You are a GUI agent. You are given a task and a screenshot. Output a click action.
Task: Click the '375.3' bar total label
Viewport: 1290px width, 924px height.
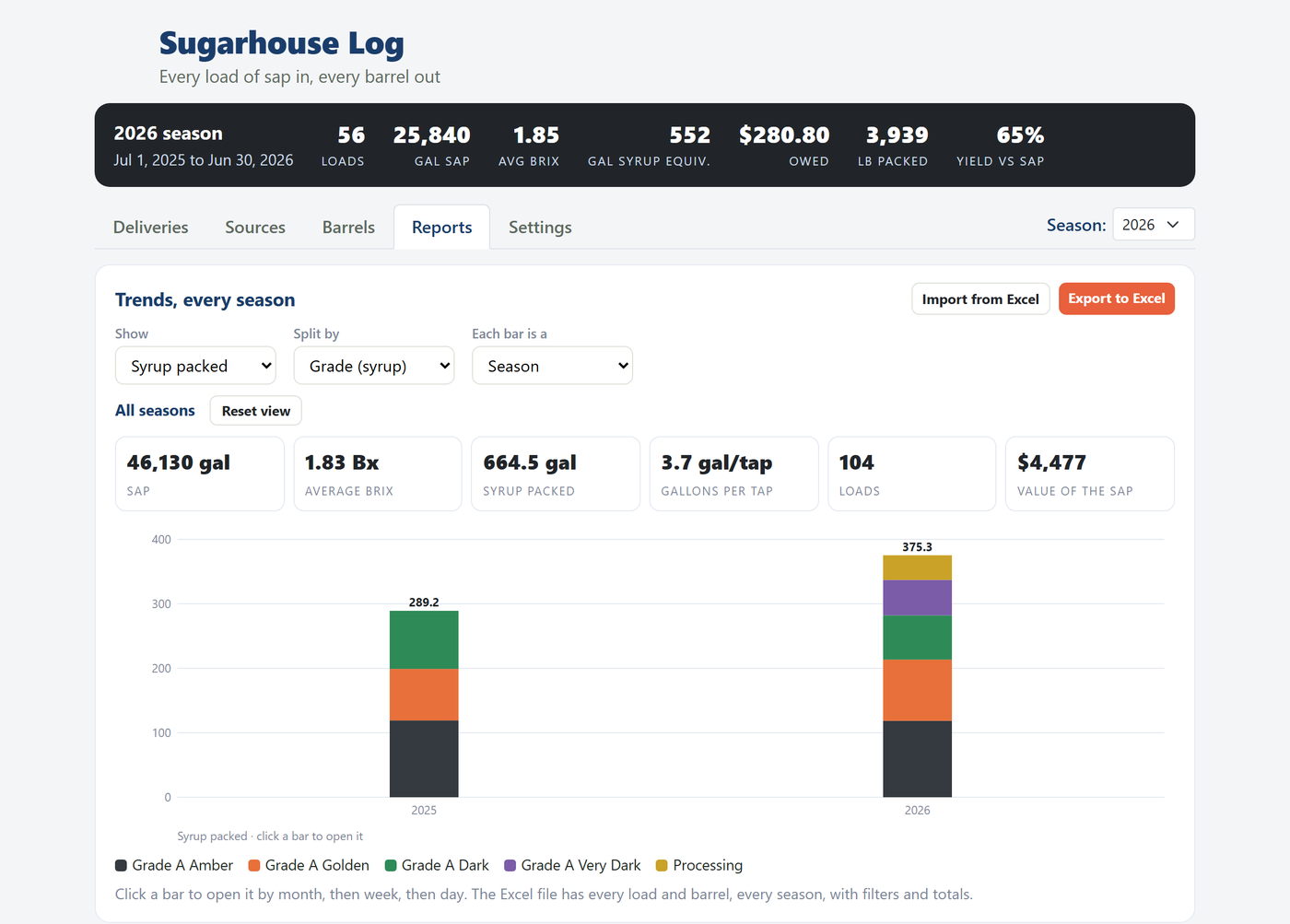[x=917, y=547]
